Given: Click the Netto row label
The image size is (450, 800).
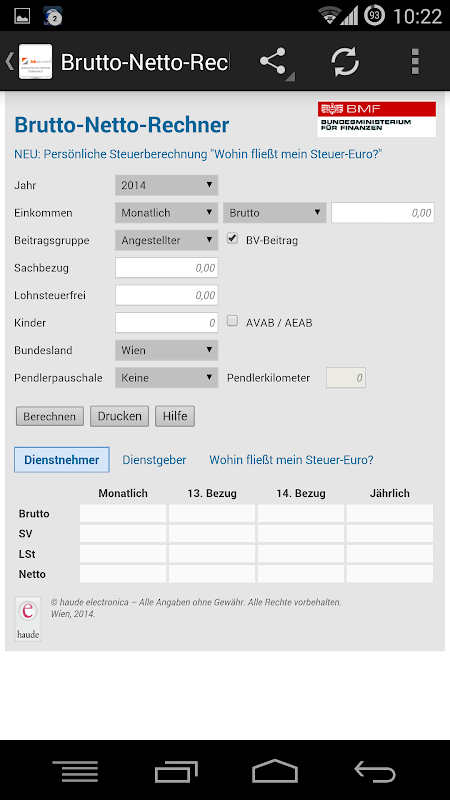Looking at the screenshot, I should point(32,574).
